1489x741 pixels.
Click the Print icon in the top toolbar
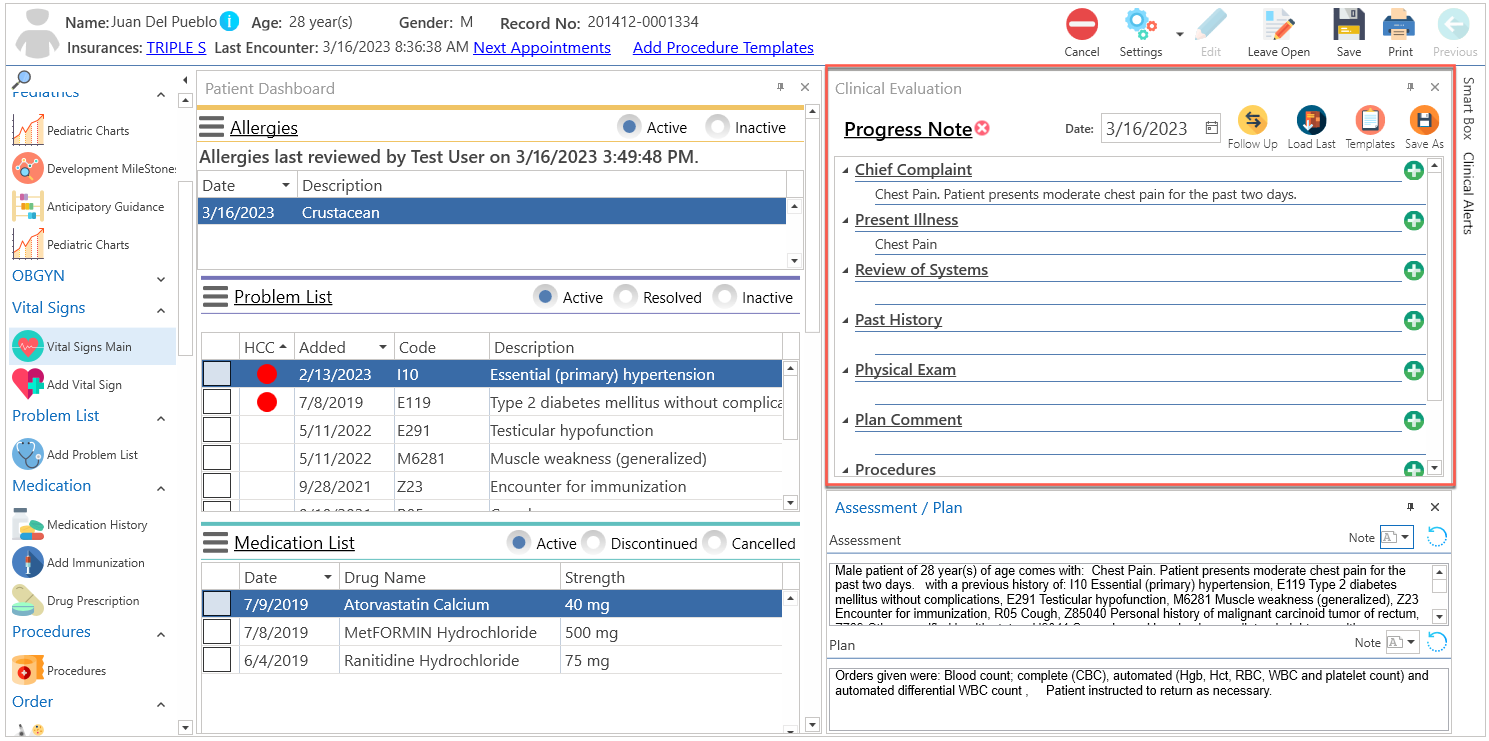point(1398,25)
